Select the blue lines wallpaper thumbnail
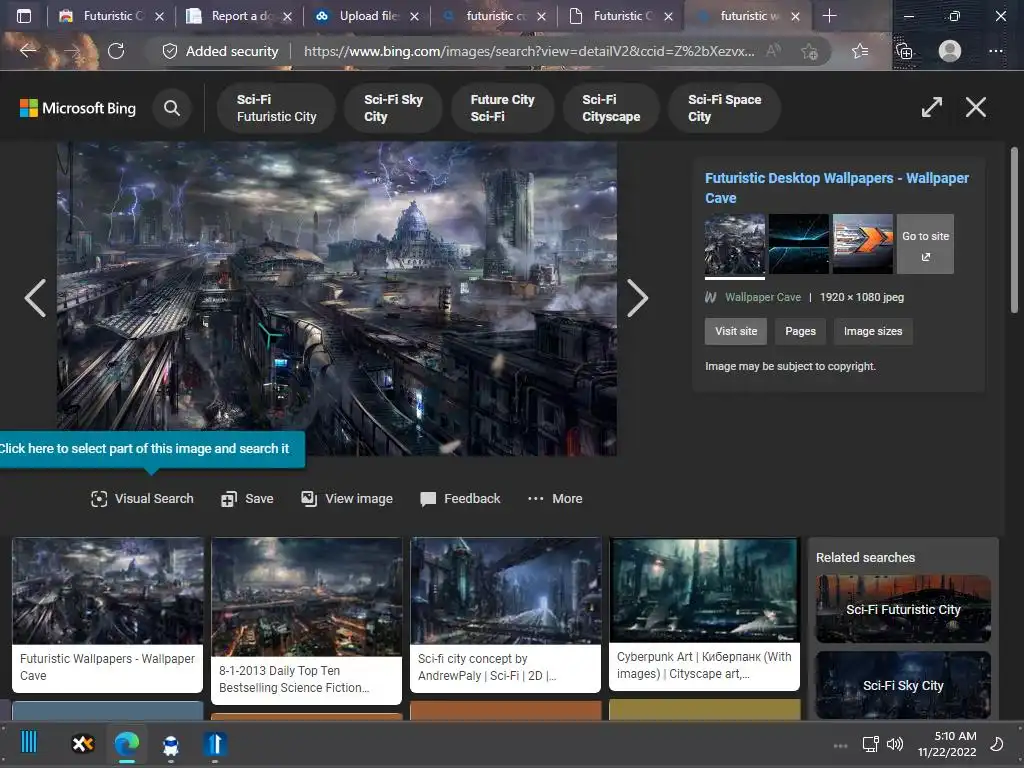 coord(799,244)
